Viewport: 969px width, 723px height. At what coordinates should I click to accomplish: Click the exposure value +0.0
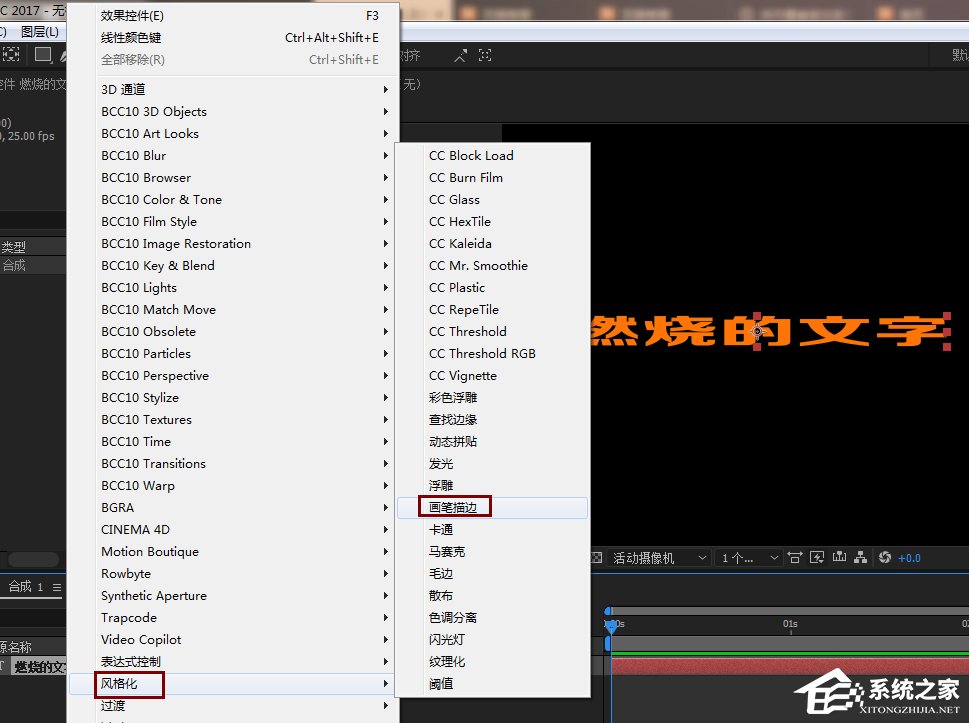pos(909,558)
